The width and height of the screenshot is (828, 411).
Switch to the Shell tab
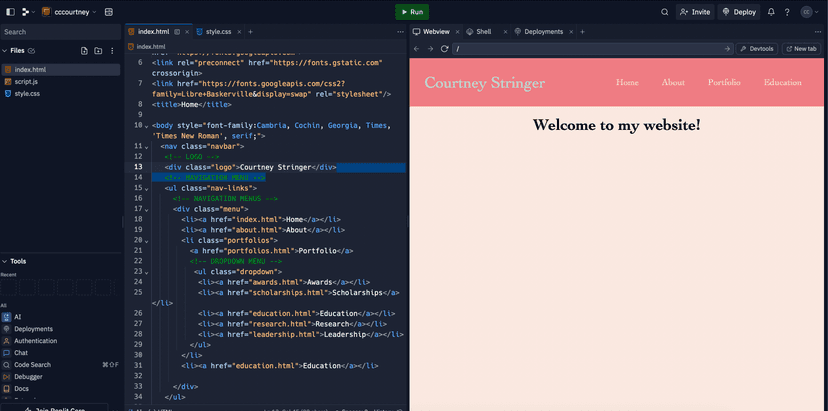[x=483, y=32]
